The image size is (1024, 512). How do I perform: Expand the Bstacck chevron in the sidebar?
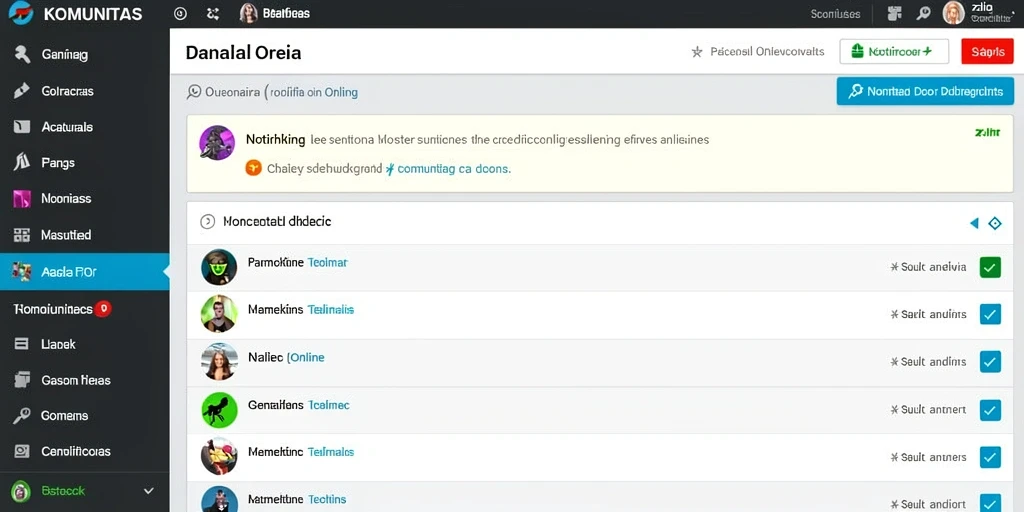149,490
